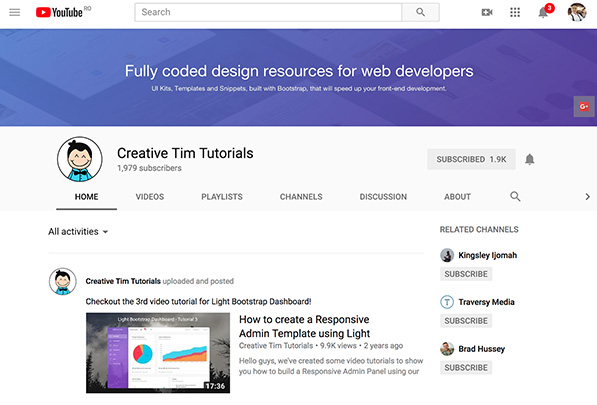This screenshot has width=597, height=405.
Task: Open the Light Bootstrap Dashboard video thumbnail
Action: pyautogui.click(x=158, y=353)
